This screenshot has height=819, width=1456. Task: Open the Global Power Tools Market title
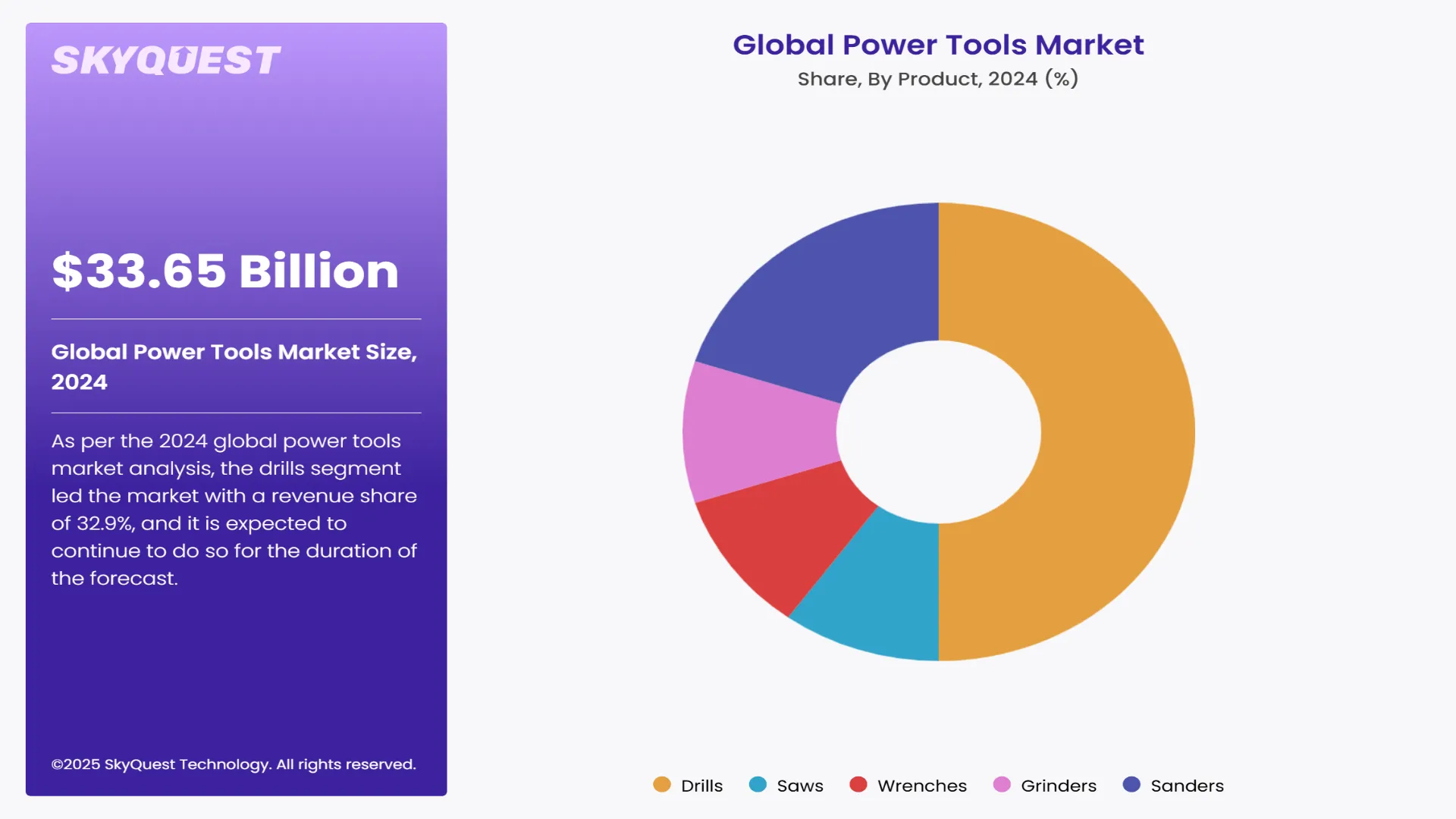[x=938, y=45]
